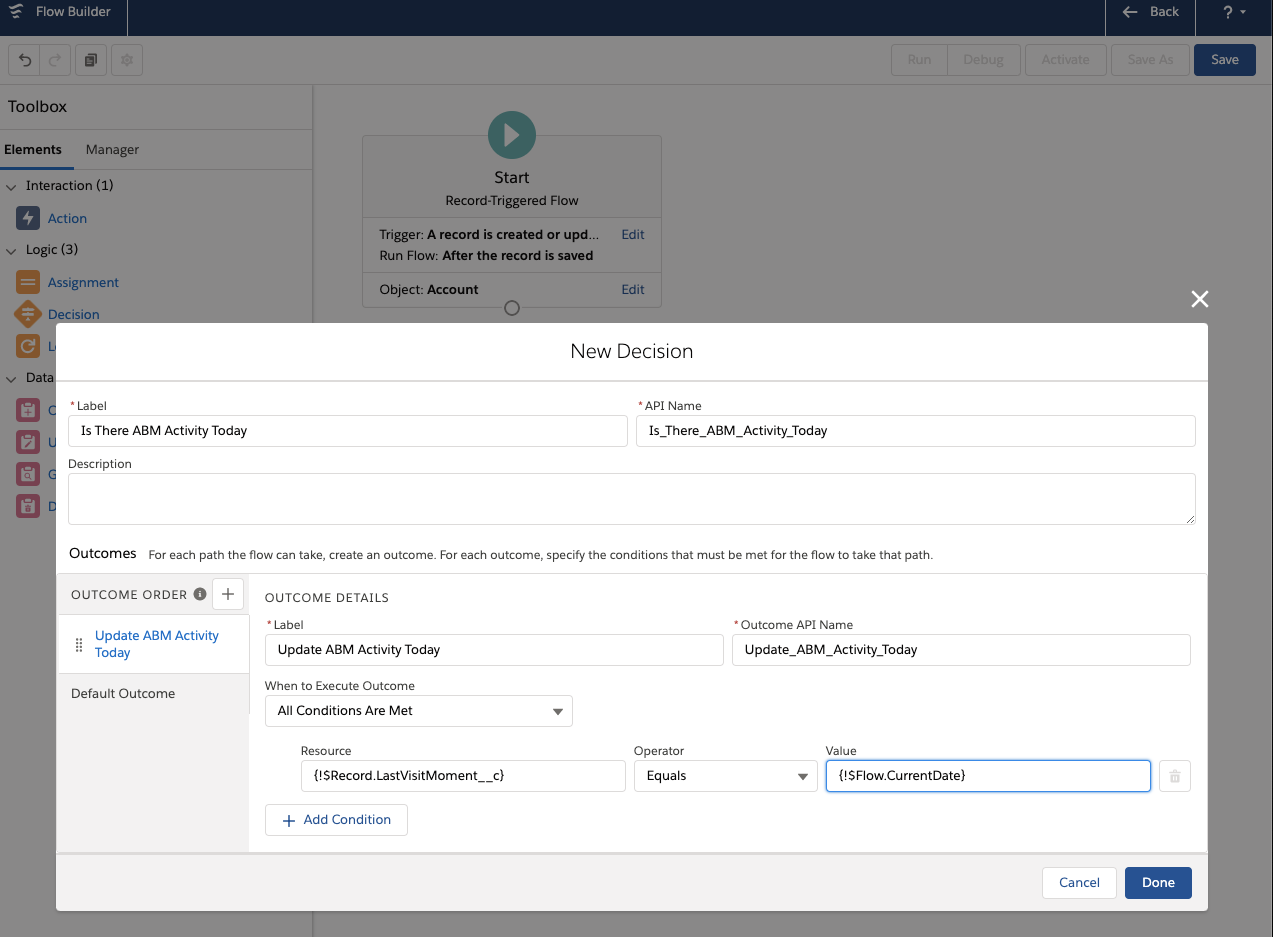Click the Flow Builder logo icon
This screenshot has width=1273, height=937.
click(15, 12)
